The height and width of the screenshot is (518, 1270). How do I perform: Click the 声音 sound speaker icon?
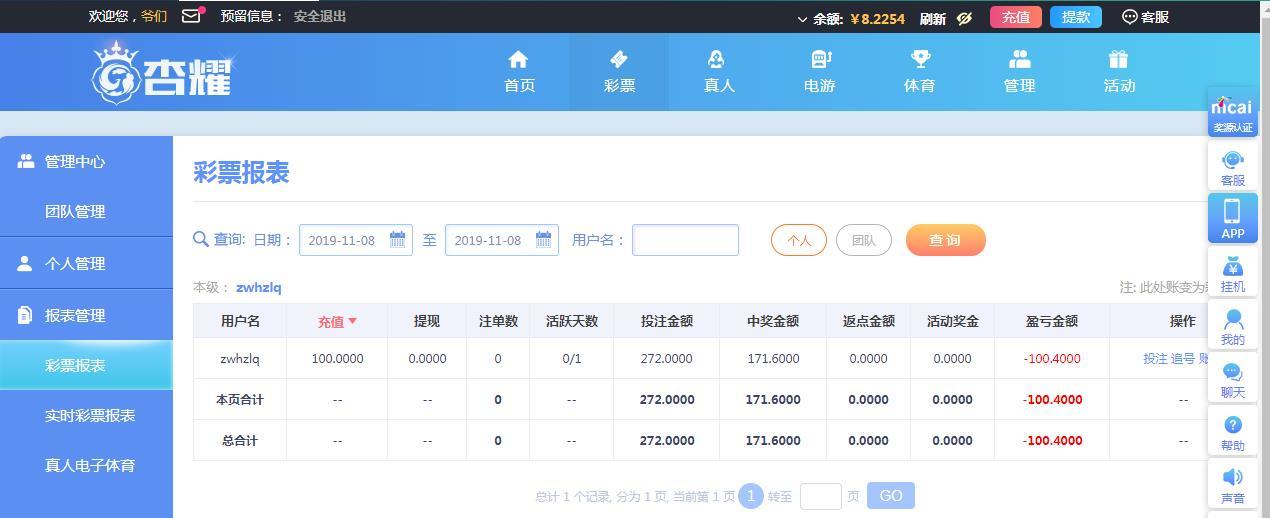click(x=1233, y=477)
